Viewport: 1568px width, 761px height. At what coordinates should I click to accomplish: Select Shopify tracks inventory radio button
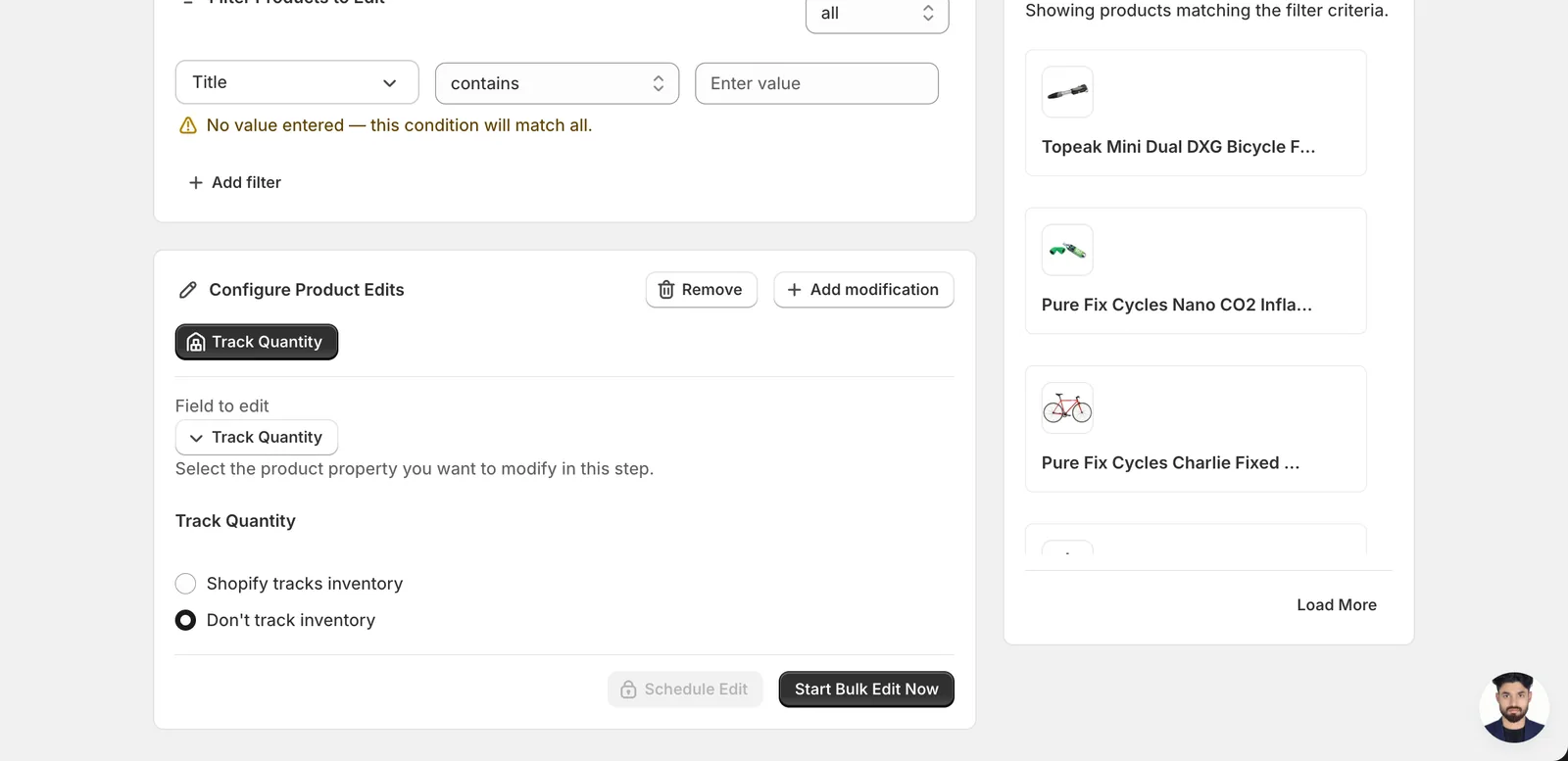click(x=185, y=584)
